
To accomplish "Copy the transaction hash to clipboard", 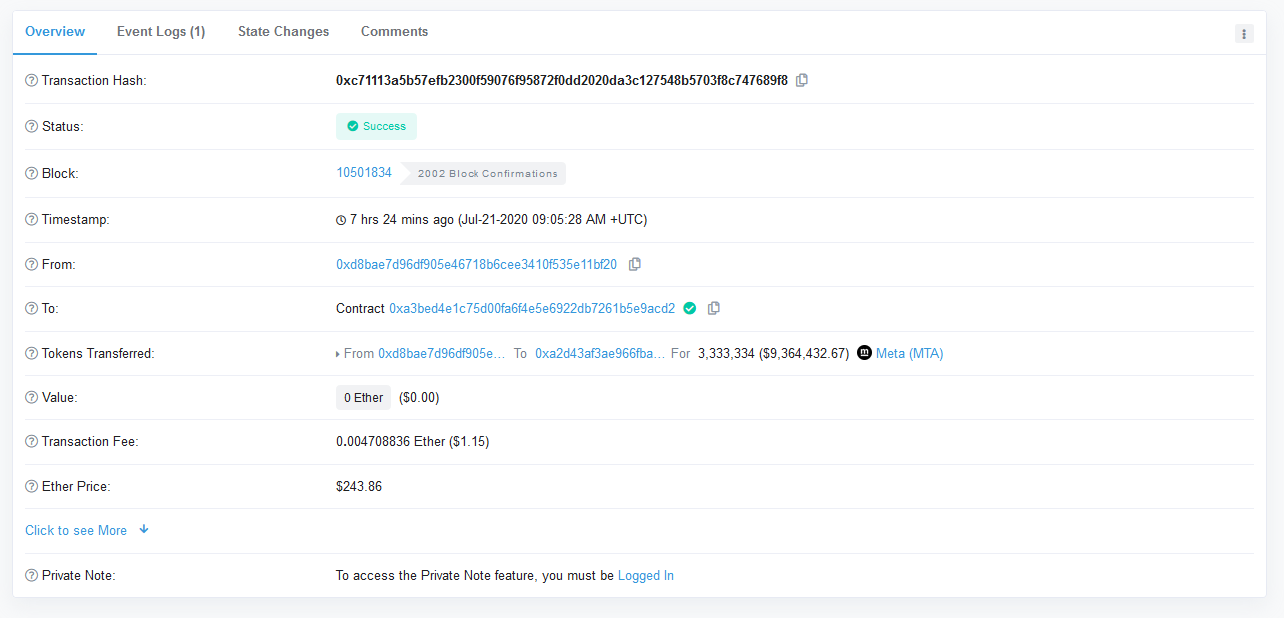I will point(802,80).
